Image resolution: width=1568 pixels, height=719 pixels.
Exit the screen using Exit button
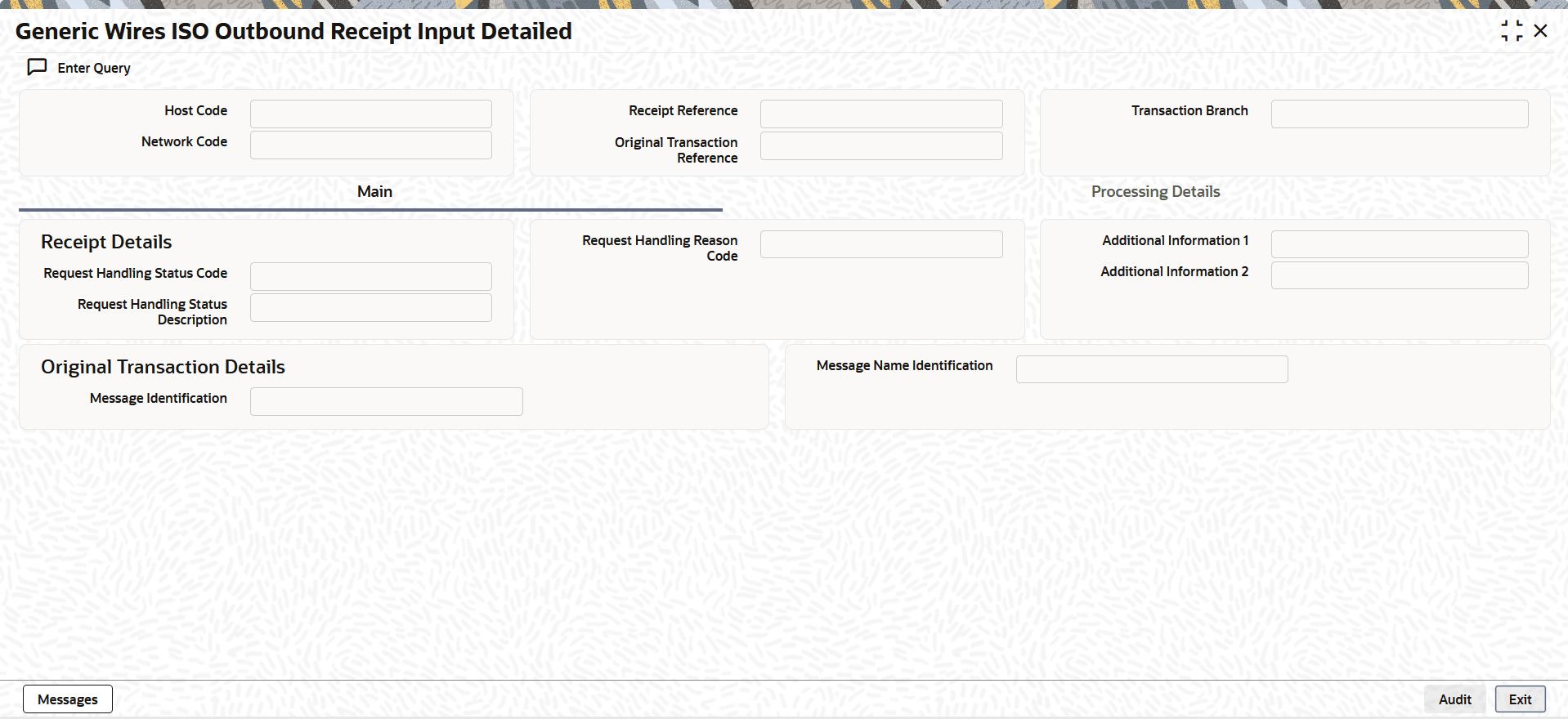[x=1520, y=699]
